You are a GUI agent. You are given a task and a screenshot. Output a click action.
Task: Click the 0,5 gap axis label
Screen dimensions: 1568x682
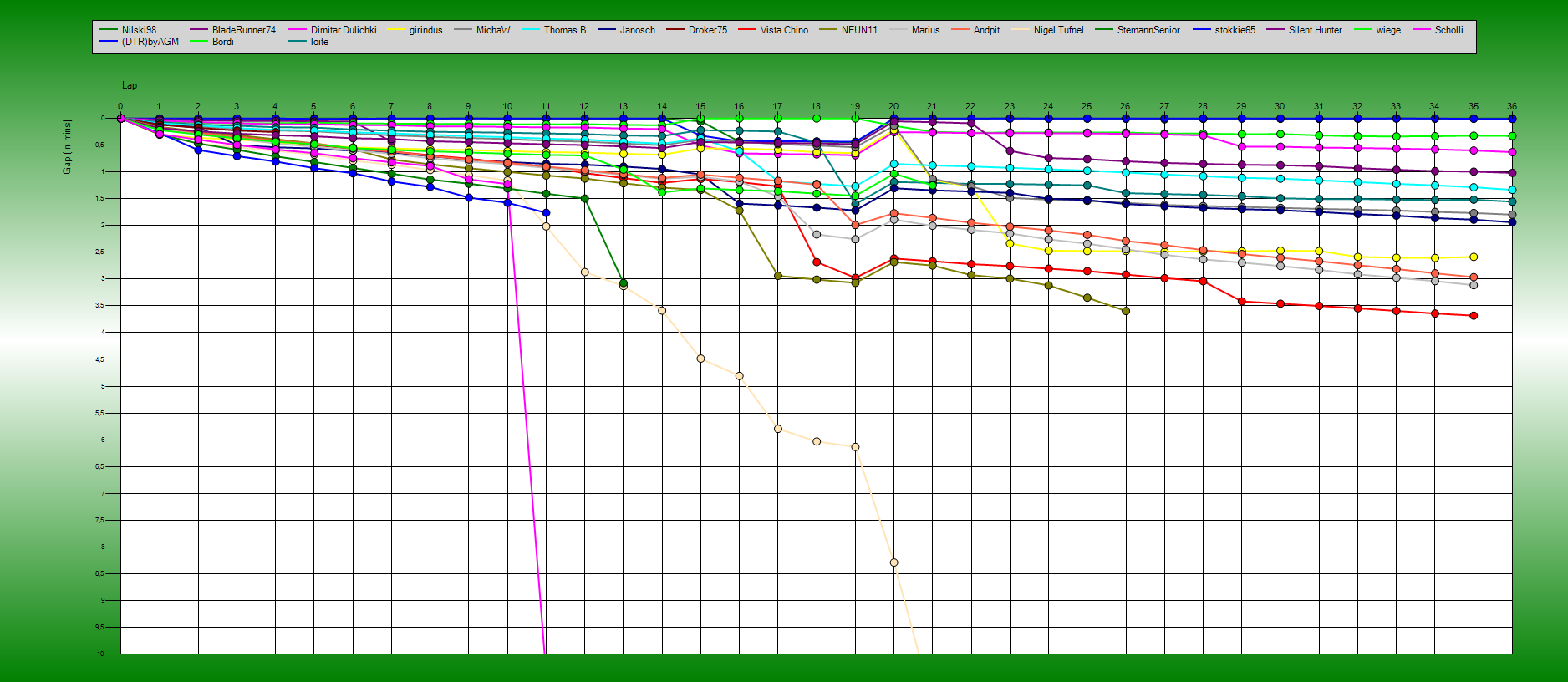pyautogui.click(x=99, y=145)
